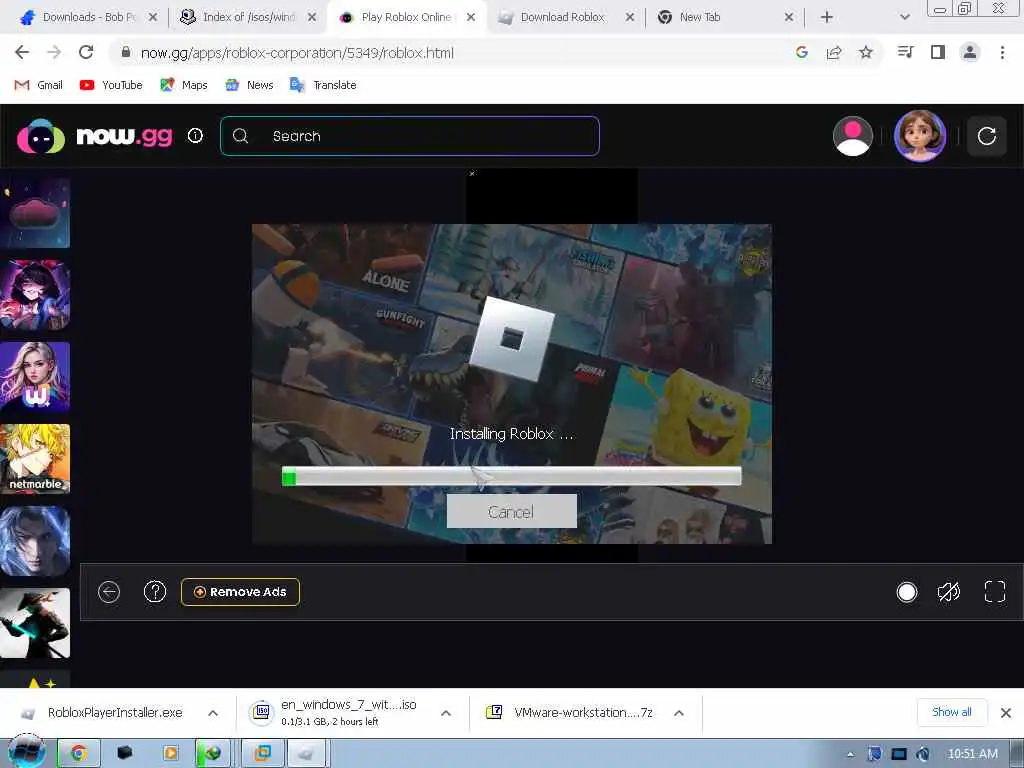Close the downloads bar
This screenshot has width=1024, height=768.
1006,712
